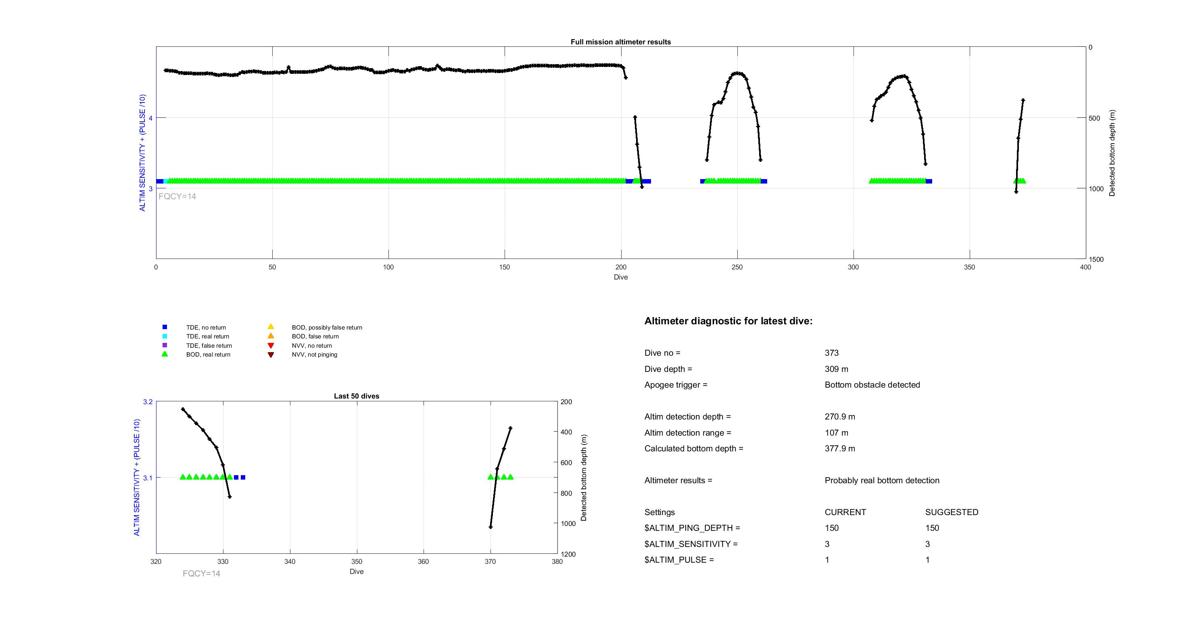This screenshot has height=622, width=1200.
Task: Click the x-axis tick 350 on Last 50 dives plot
Action: coord(356,562)
